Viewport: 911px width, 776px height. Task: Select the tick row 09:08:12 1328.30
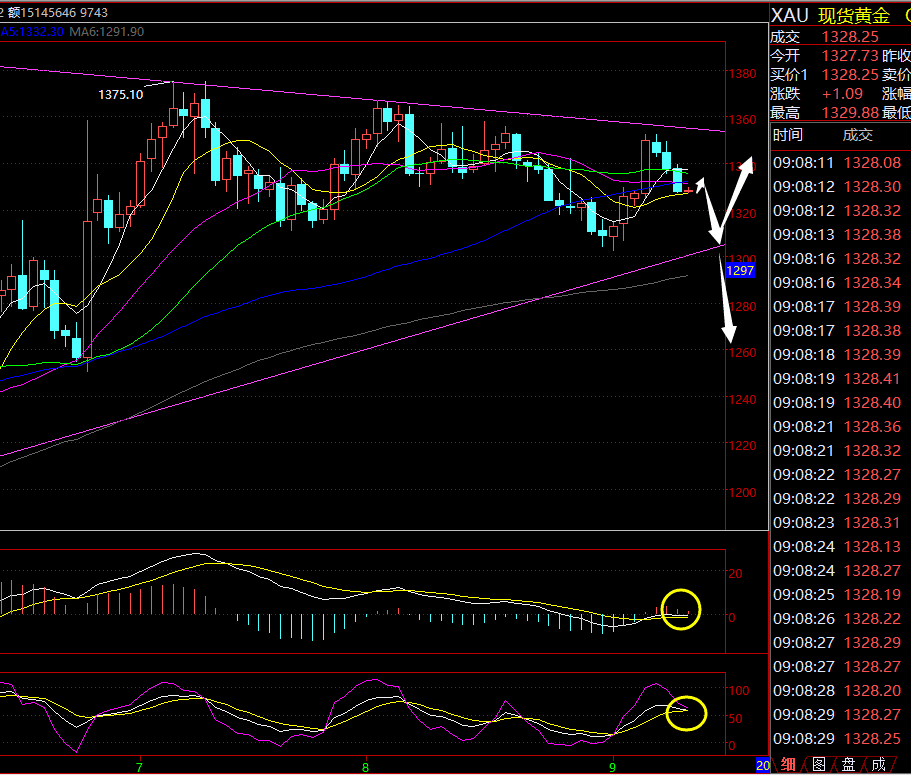pos(837,186)
